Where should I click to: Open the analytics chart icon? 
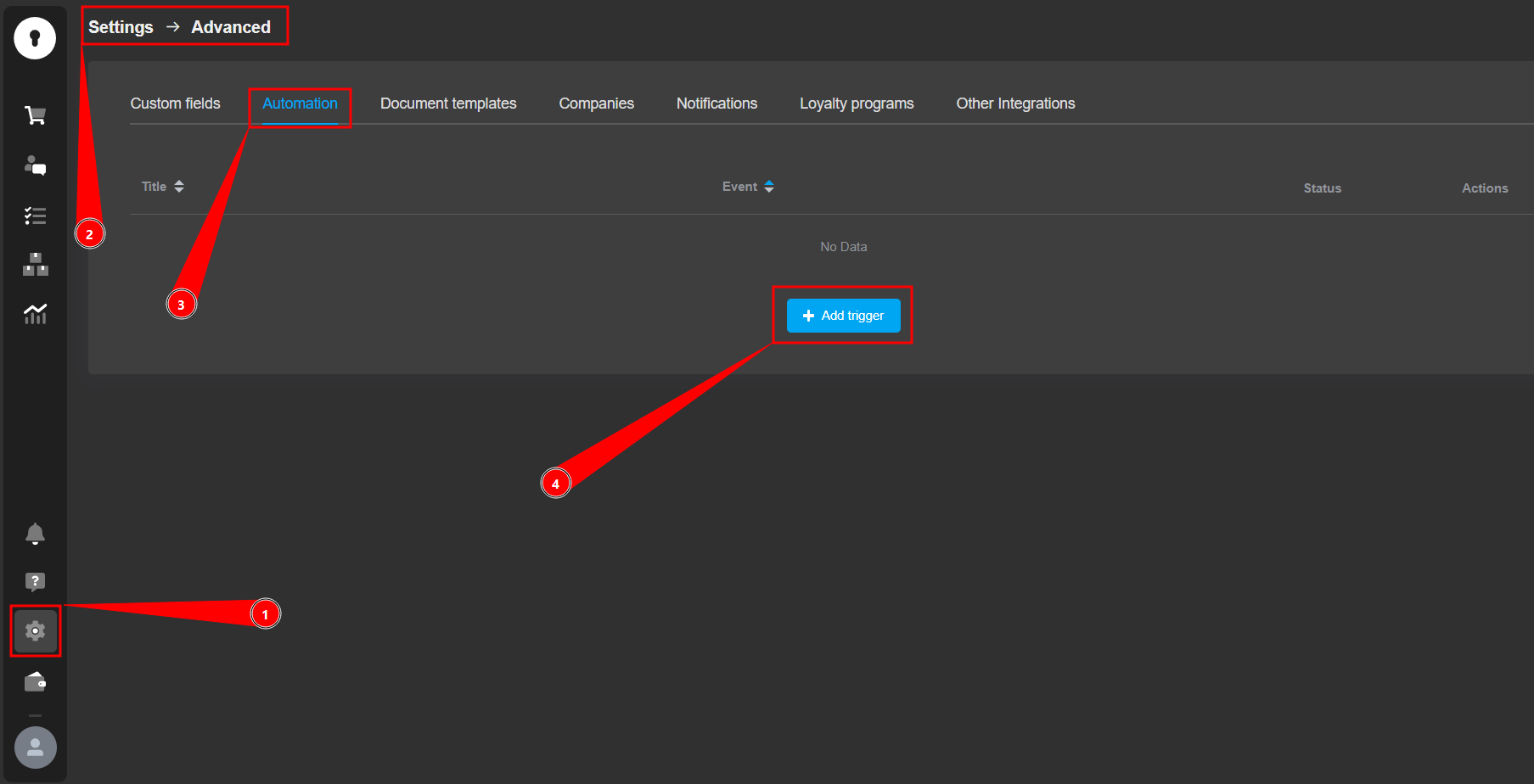pos(35,314)
